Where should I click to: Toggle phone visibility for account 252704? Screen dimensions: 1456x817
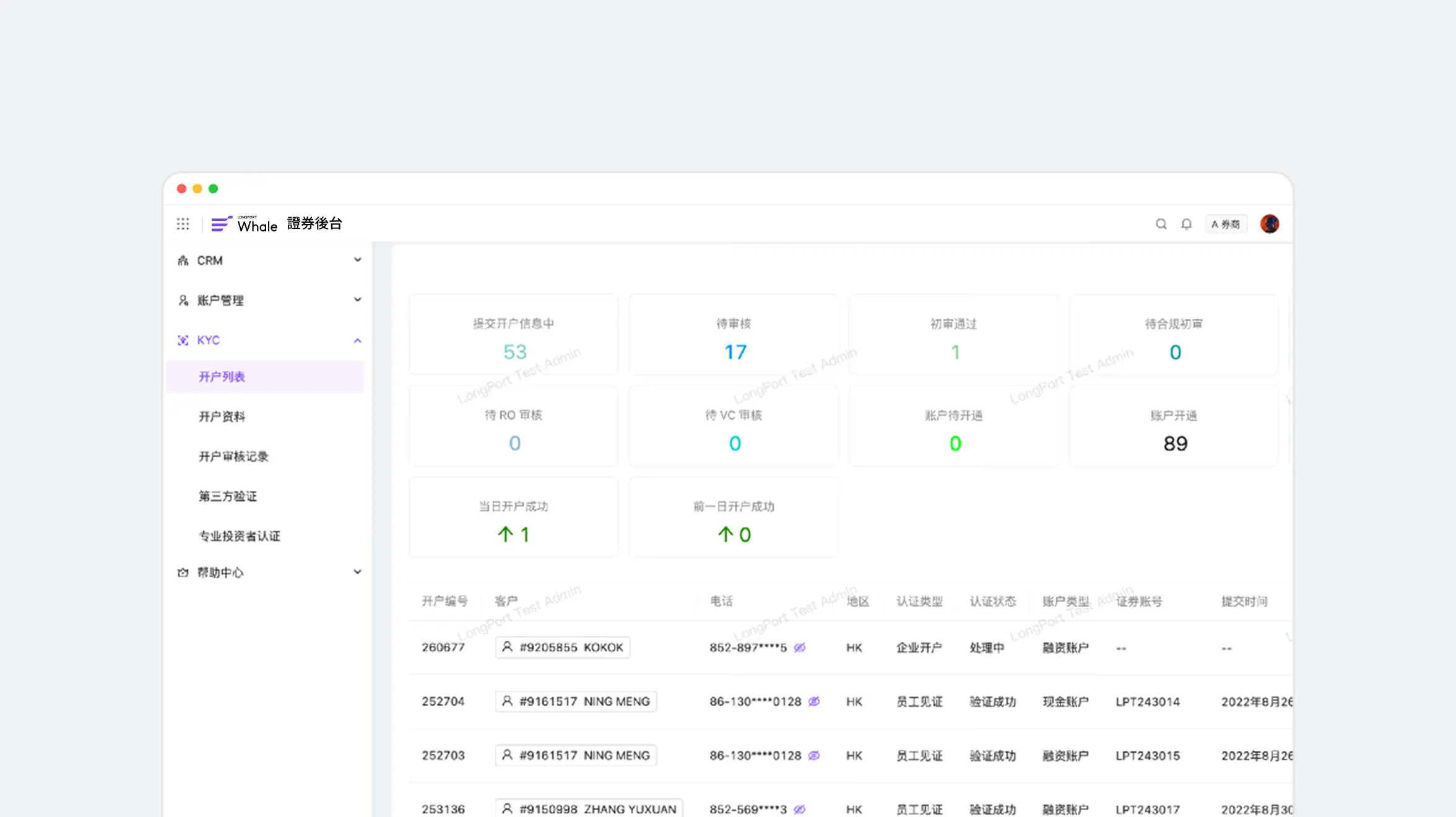pyautogui.click(x=814, y=701)
